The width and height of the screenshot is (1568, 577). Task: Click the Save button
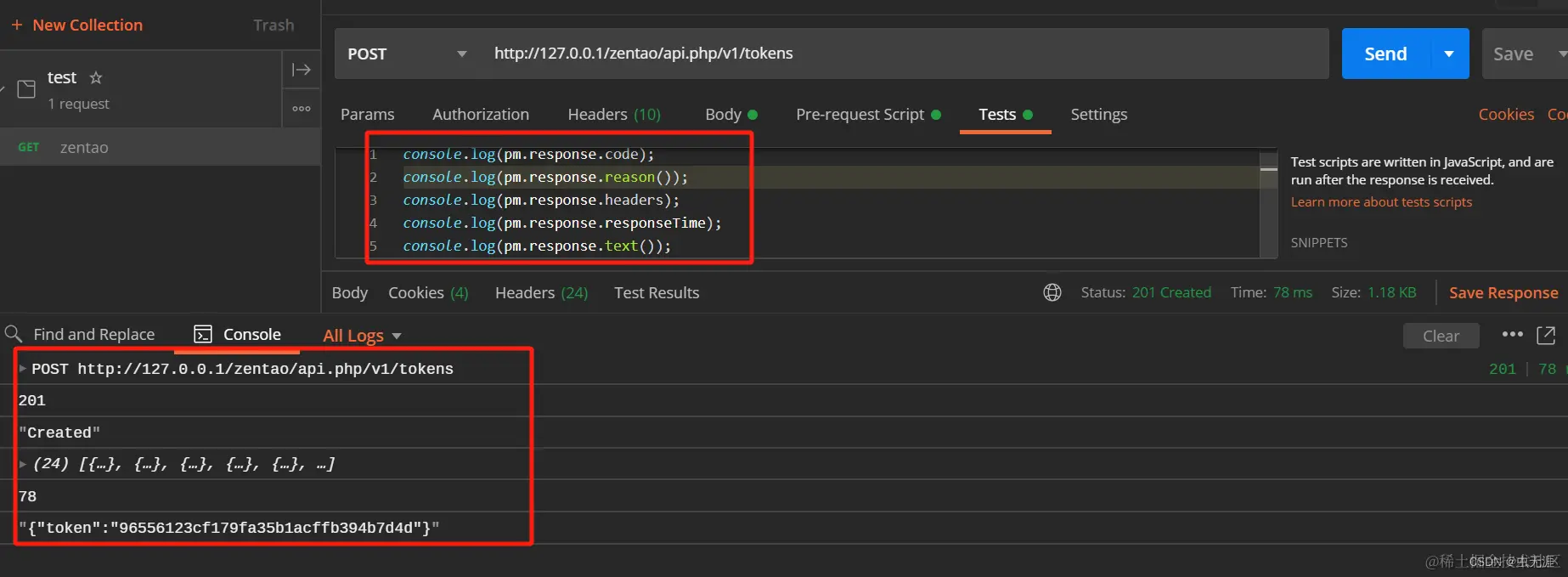pyautogui.click(x=1514, y=54)
